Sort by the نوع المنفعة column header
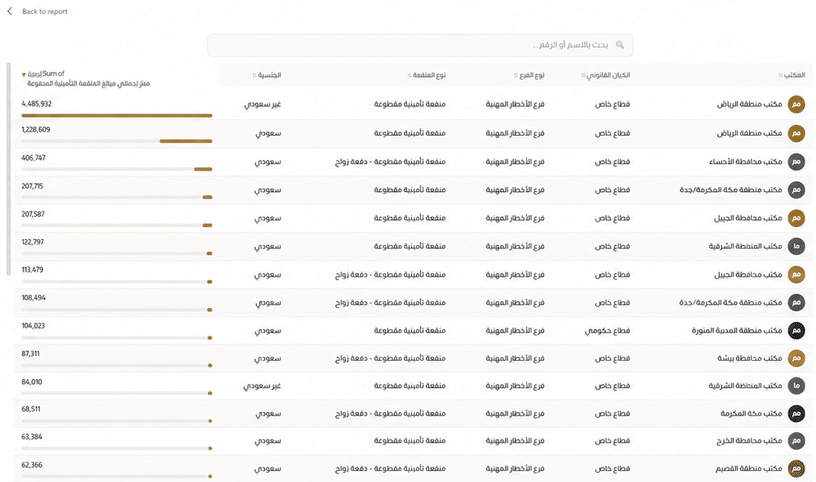816x482 pixels. (426, 75)
